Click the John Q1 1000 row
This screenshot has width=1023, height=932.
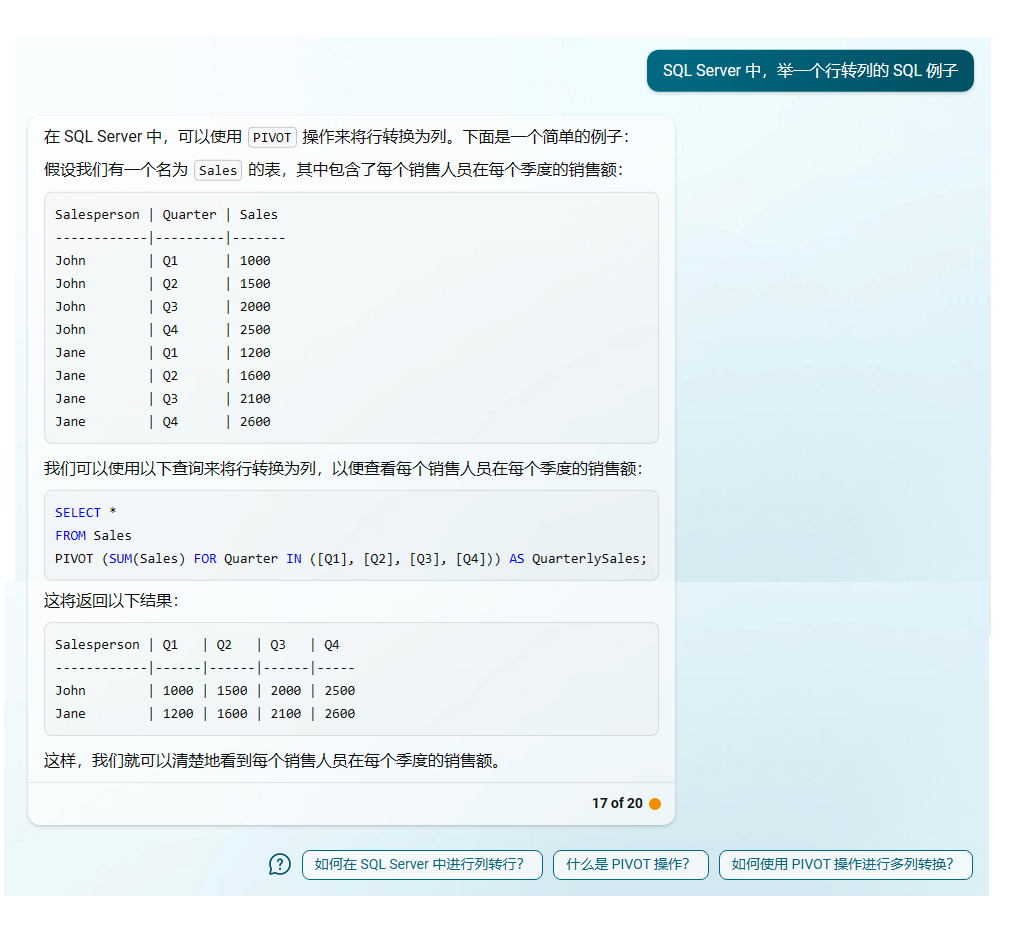[x=162, y=261]
